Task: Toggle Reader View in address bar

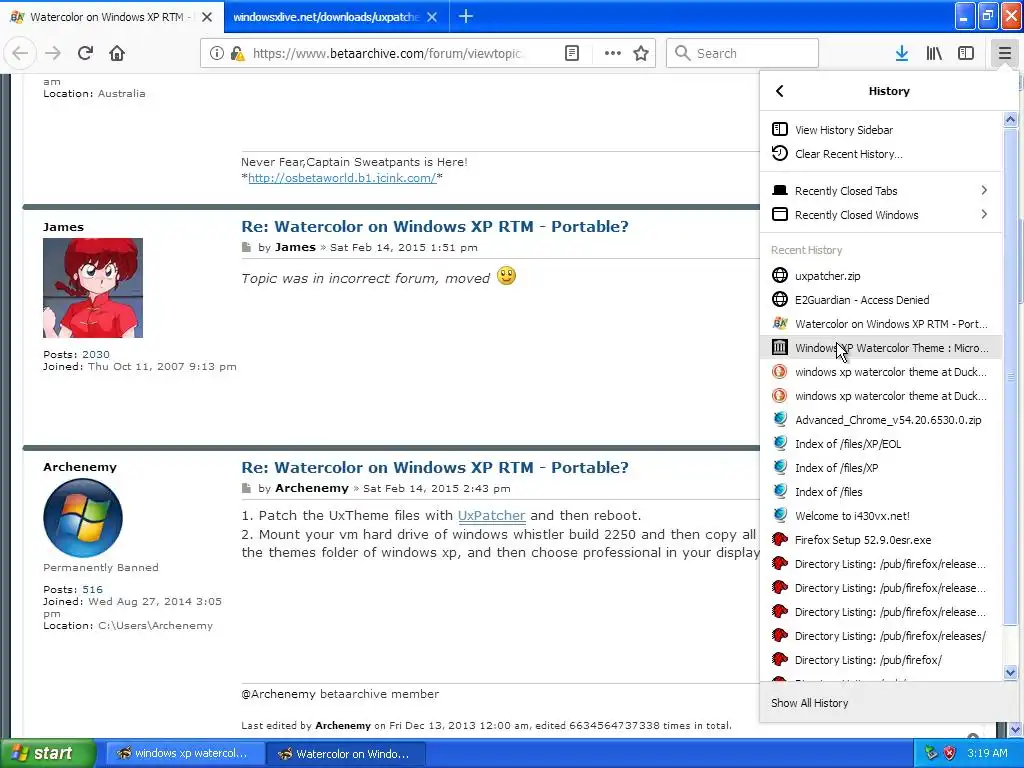Action: point(571,53)
